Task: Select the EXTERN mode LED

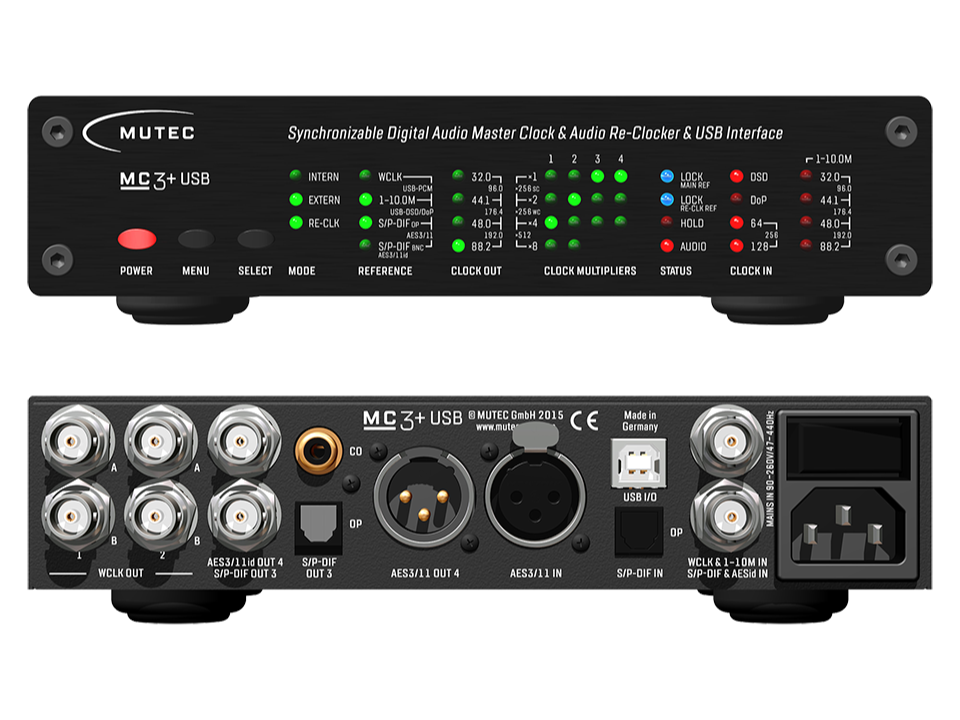Action: [296, 199]
